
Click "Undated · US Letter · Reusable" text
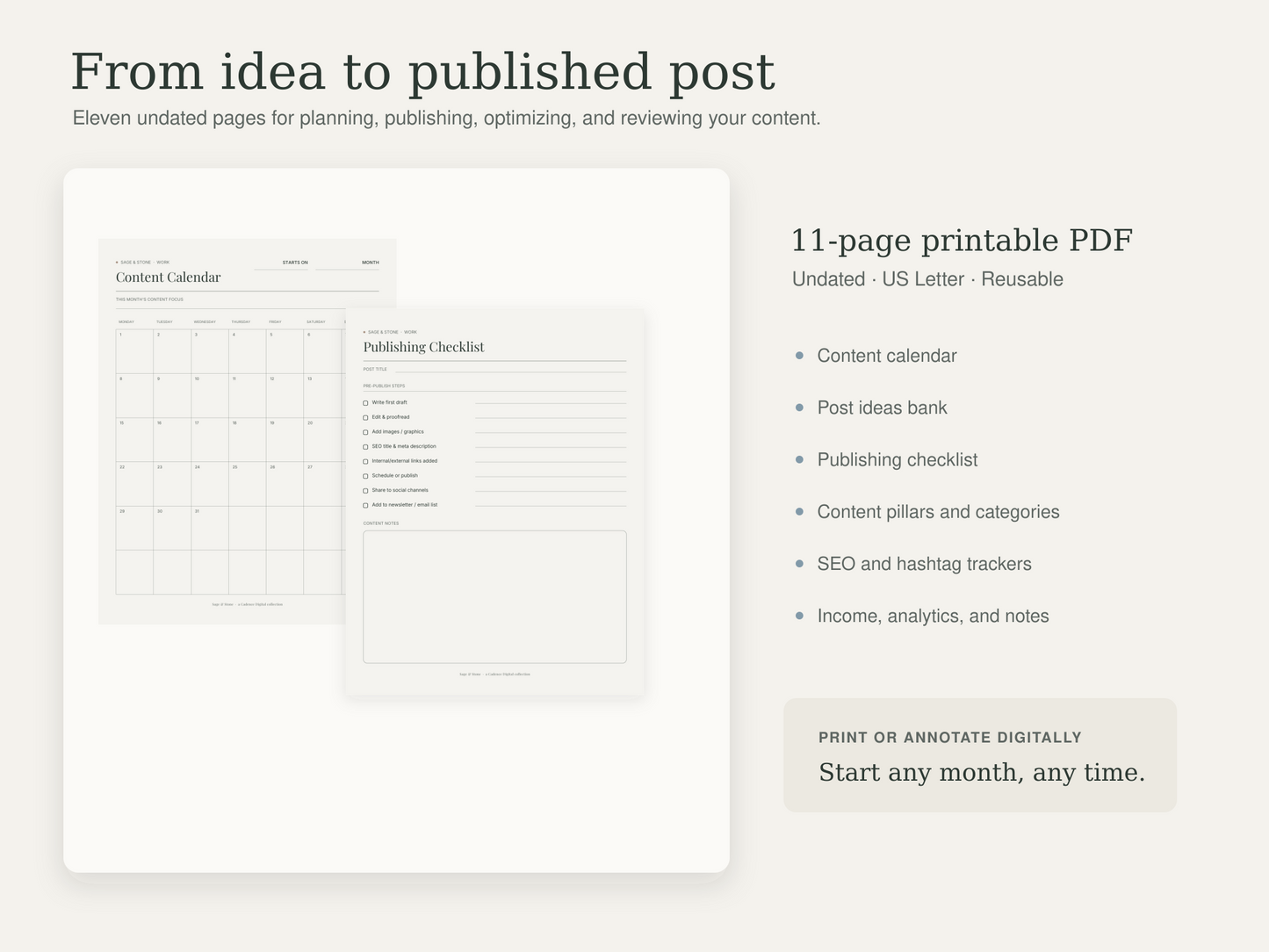tap(927, 279)
